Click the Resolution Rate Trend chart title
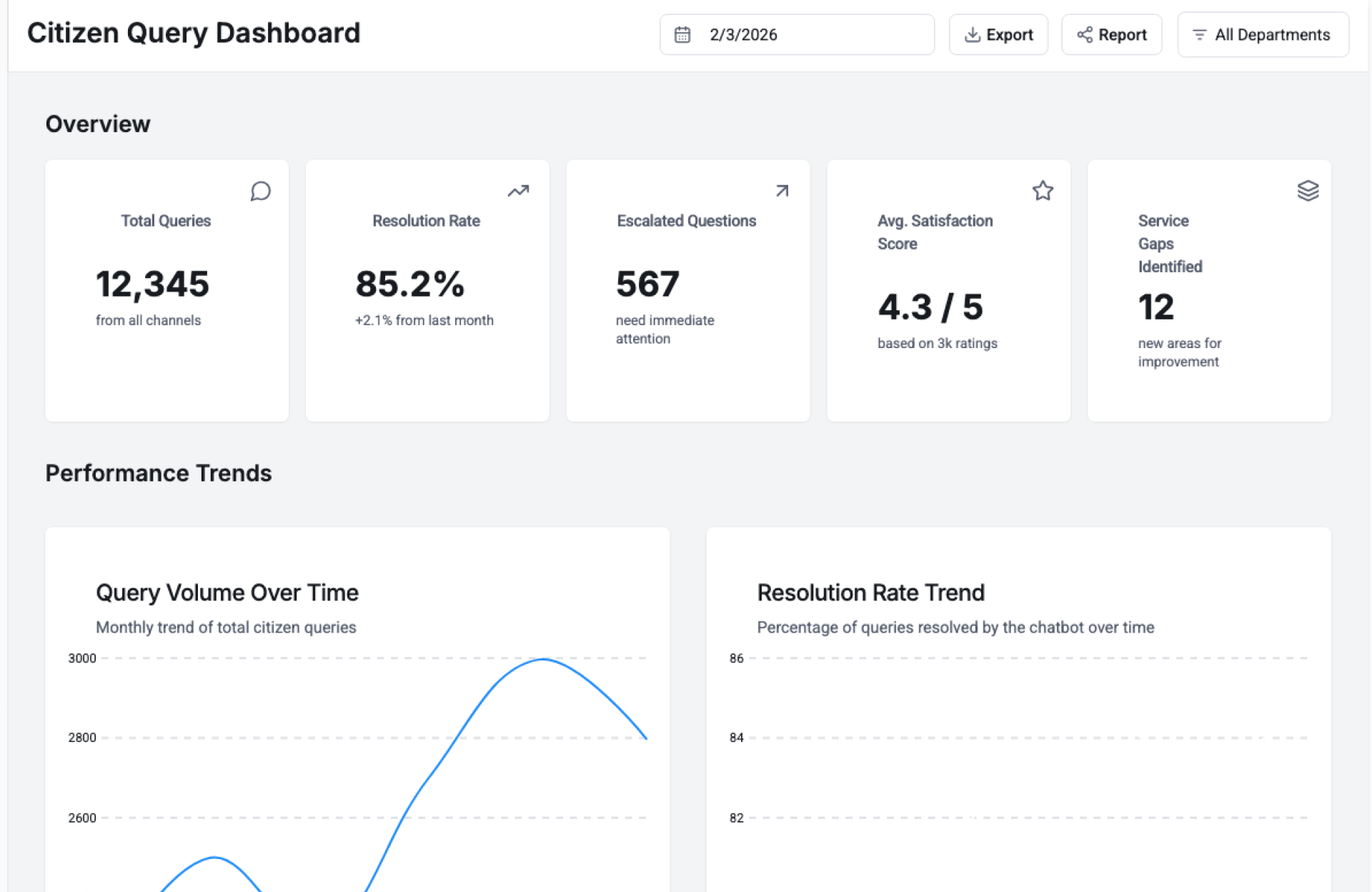This screenshot has height=892, width=1372. [870, 593]
